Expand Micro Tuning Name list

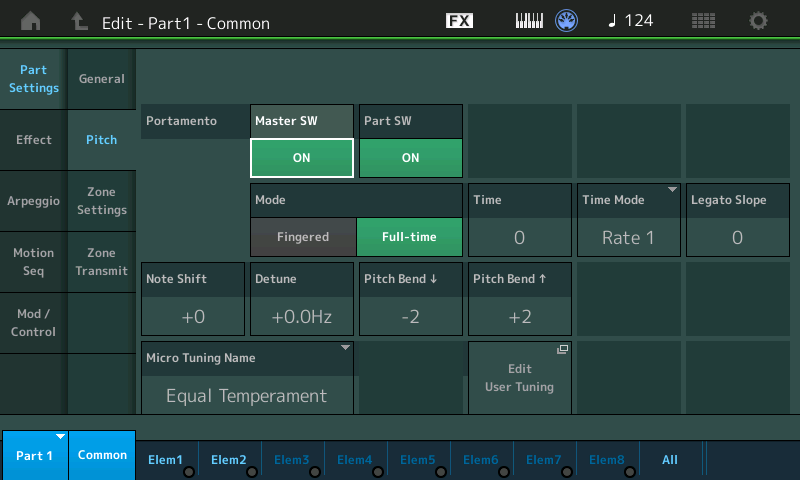[x=247, y=377]
